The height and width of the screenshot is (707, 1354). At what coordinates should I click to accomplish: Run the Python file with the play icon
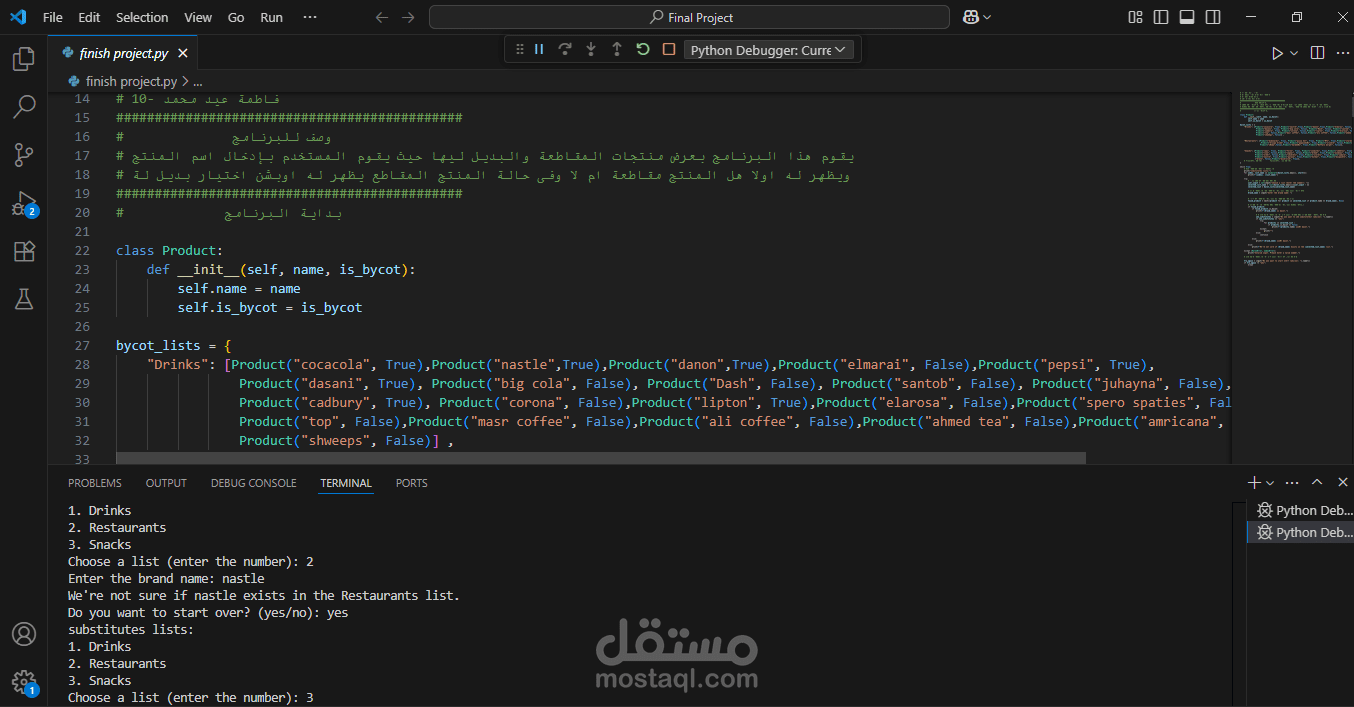1277,53
